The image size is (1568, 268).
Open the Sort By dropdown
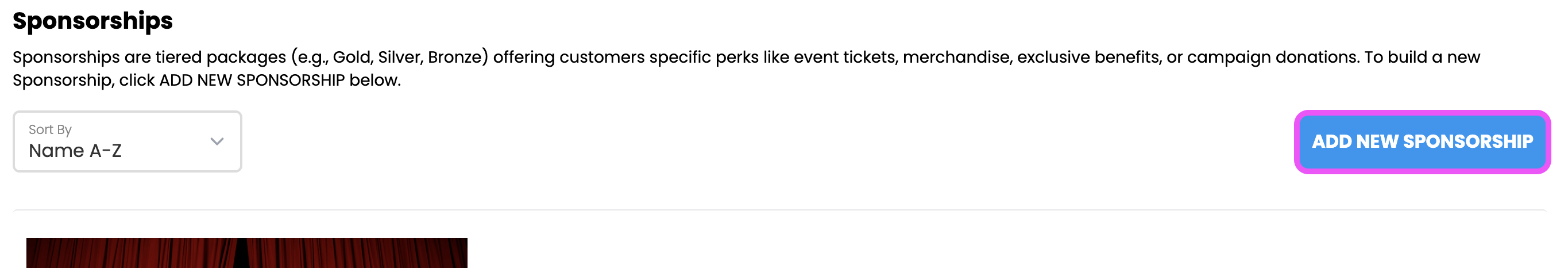pos(127,141)
